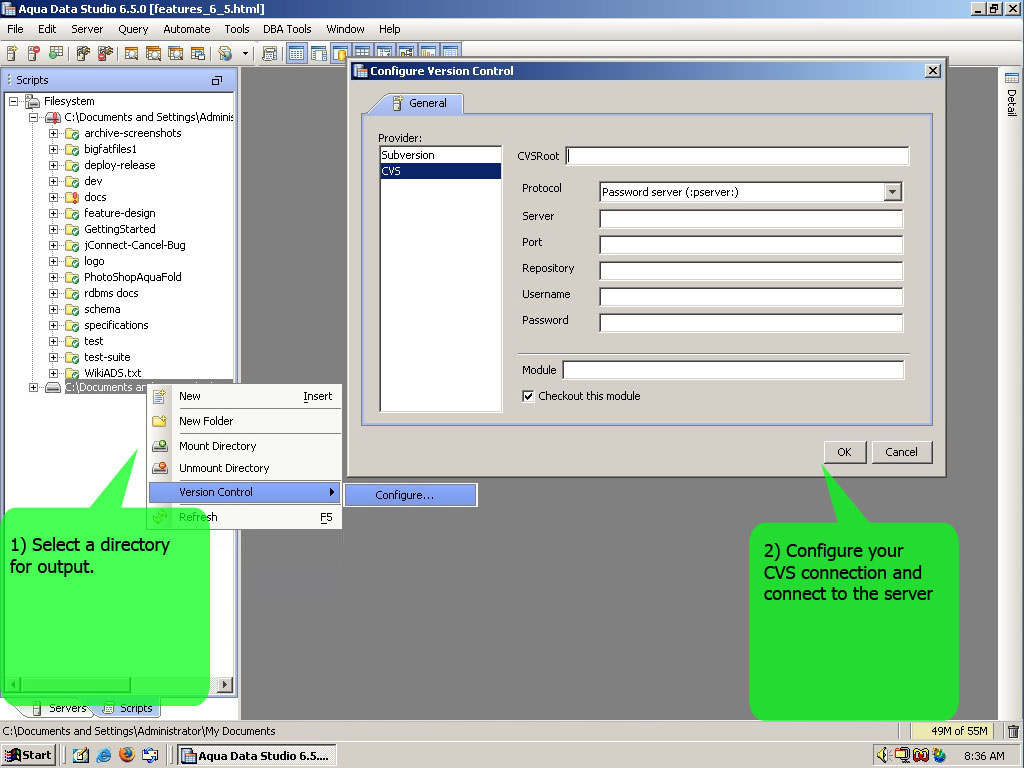Select Subversion in the Provider list

click(x=440, y=155)
